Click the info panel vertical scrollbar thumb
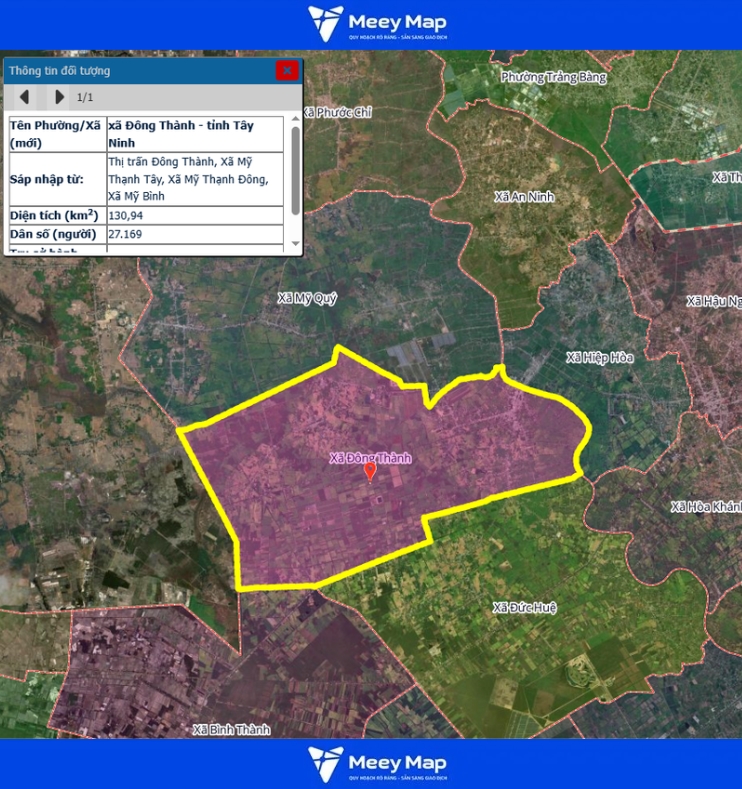742x789 pixels. tap(295, 168)
